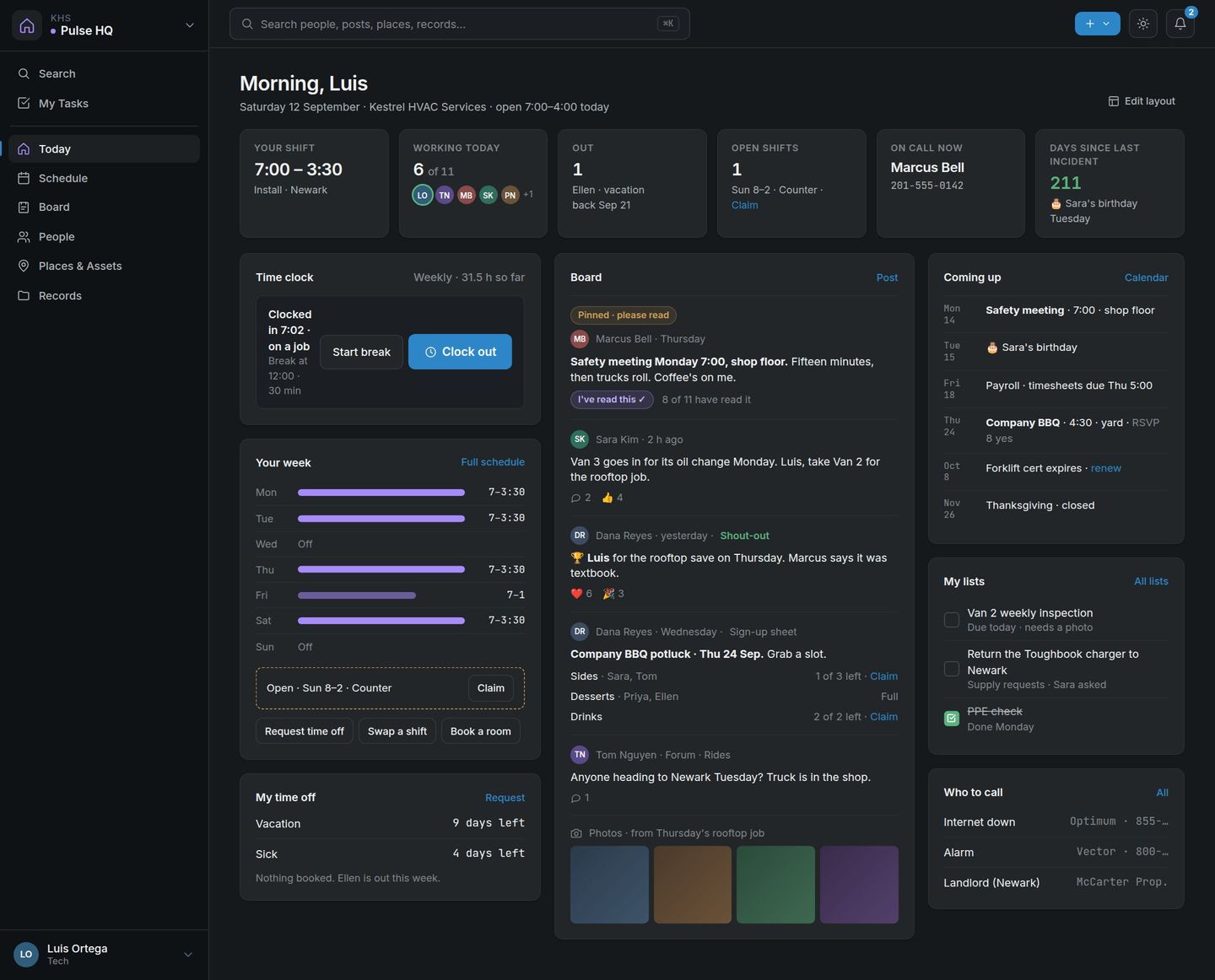Click the heart reaction on the shout-out post
Screen dimensions: 1215x980
(581, 594)
